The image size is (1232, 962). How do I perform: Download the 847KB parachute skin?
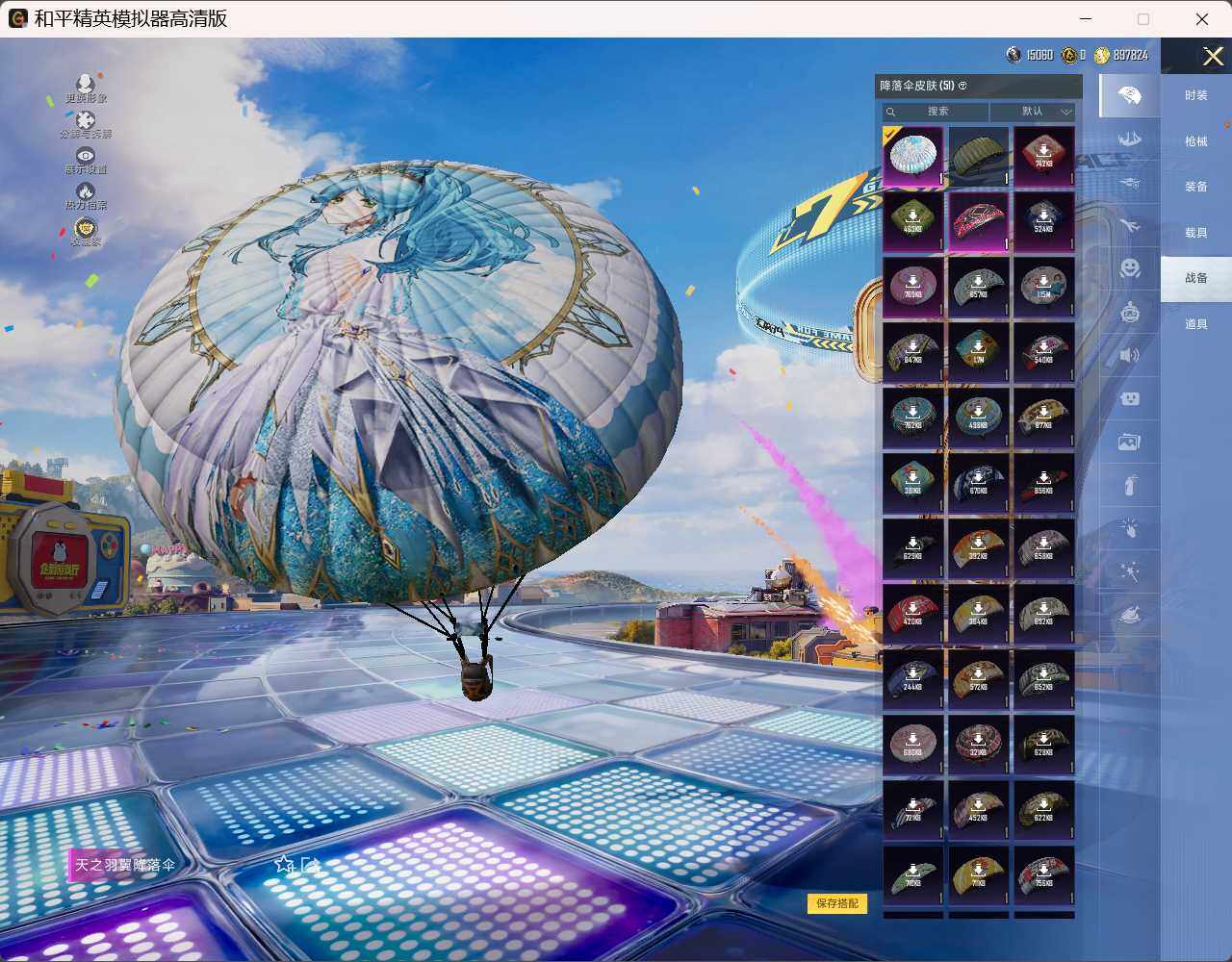tap(913, 352)
